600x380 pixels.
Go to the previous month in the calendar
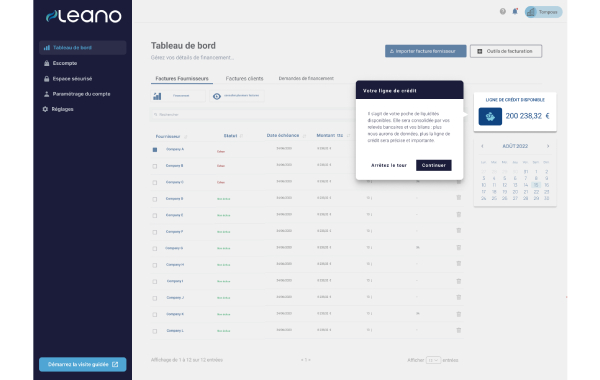[482, 146]
